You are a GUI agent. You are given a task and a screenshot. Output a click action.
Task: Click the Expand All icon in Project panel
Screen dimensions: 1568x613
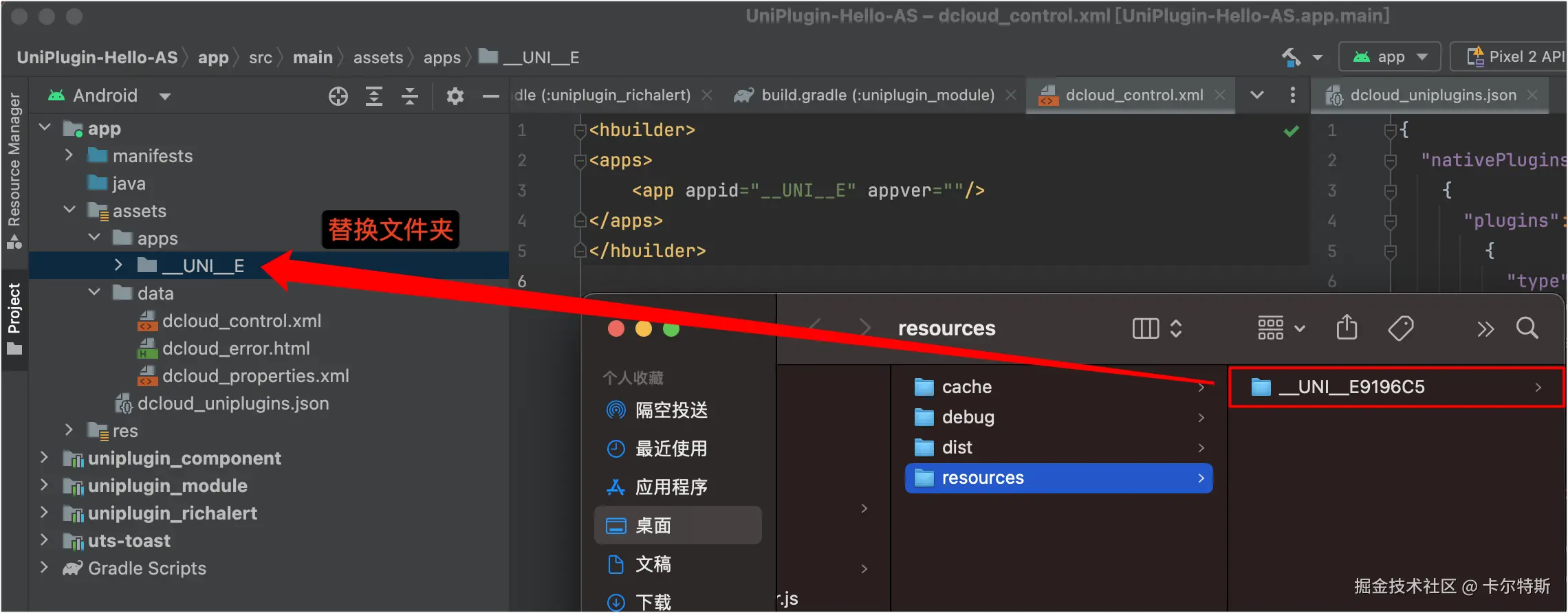(x=373, y=96)
